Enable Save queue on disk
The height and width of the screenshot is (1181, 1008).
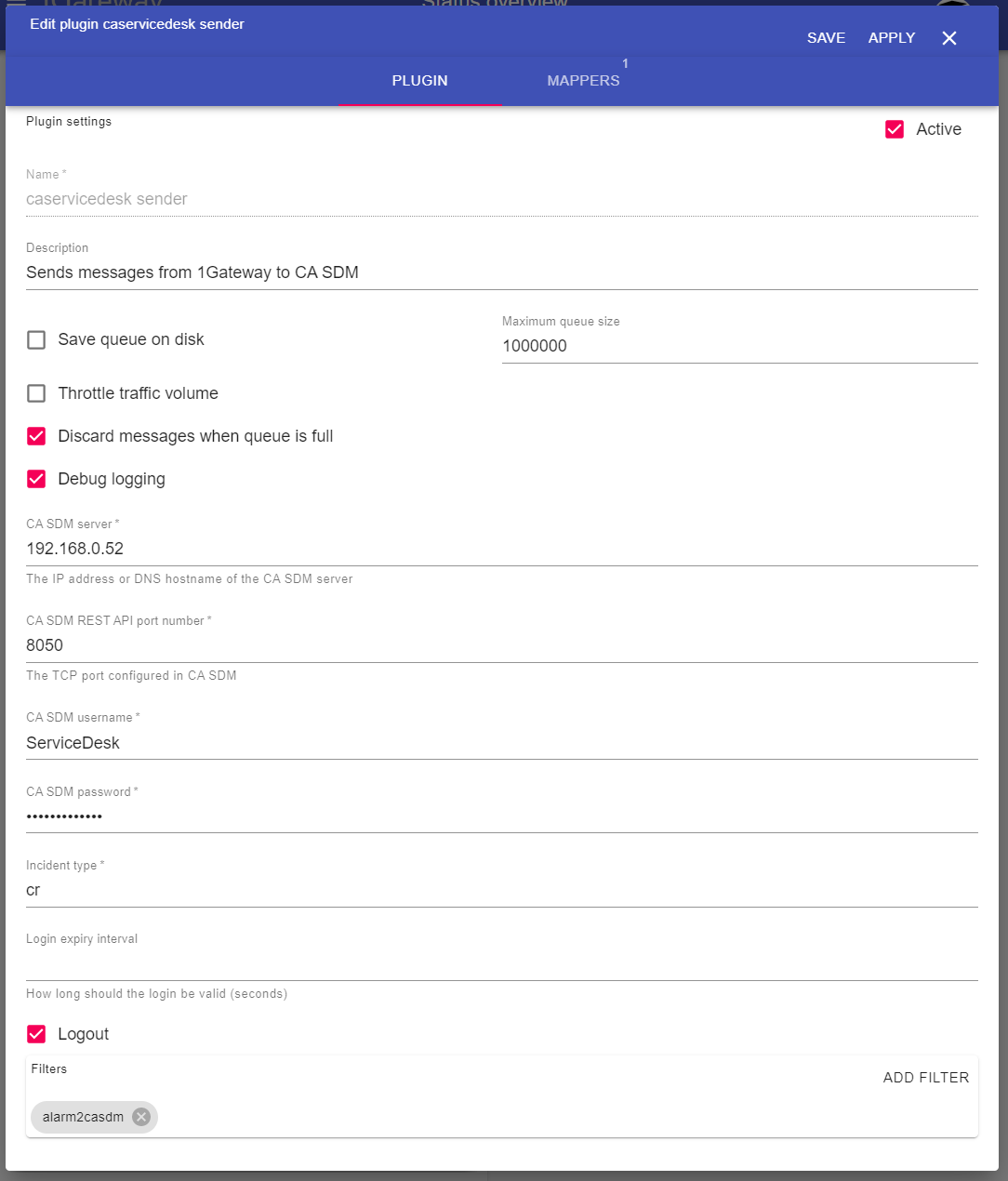(36, 339)
